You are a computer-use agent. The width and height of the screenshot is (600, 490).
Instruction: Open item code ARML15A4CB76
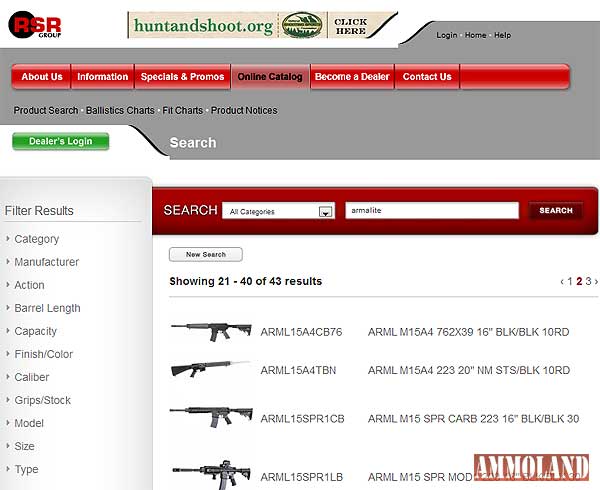(x=302, y=332)
